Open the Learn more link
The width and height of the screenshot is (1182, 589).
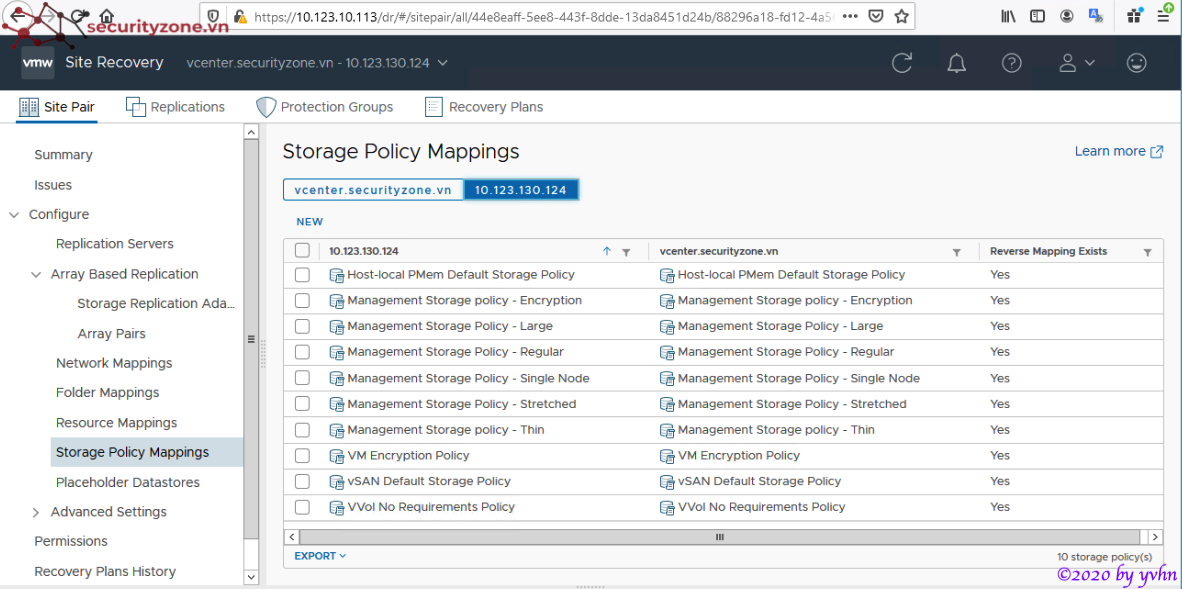(x=1119, y=151)
